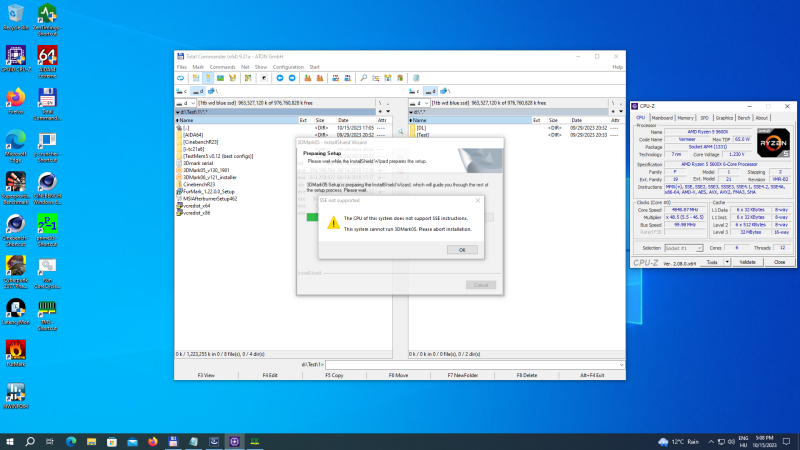Open the Commands menu in Total Commander
Viewport: 800px width, 450px height.
tap(222, 67)
